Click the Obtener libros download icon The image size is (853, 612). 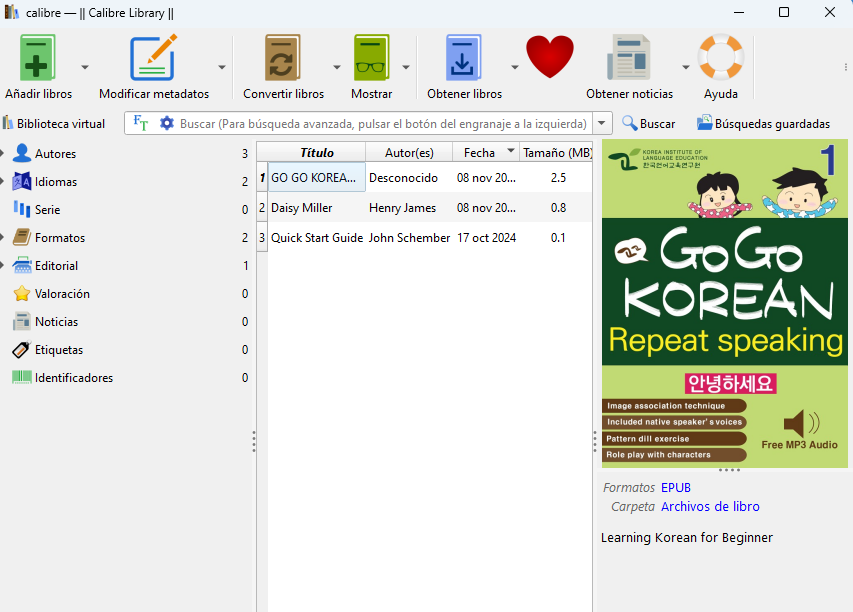point(463,58)
